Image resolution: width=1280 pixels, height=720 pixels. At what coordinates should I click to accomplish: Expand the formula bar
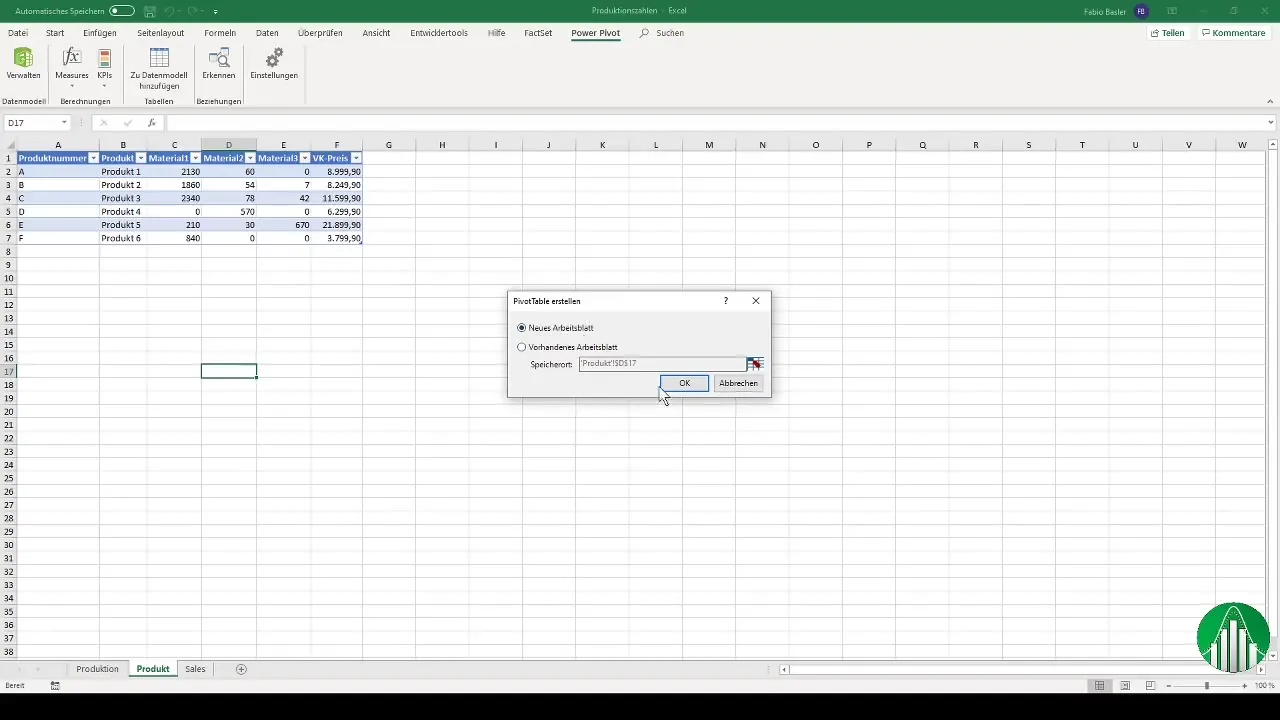tap(1271, 123)
